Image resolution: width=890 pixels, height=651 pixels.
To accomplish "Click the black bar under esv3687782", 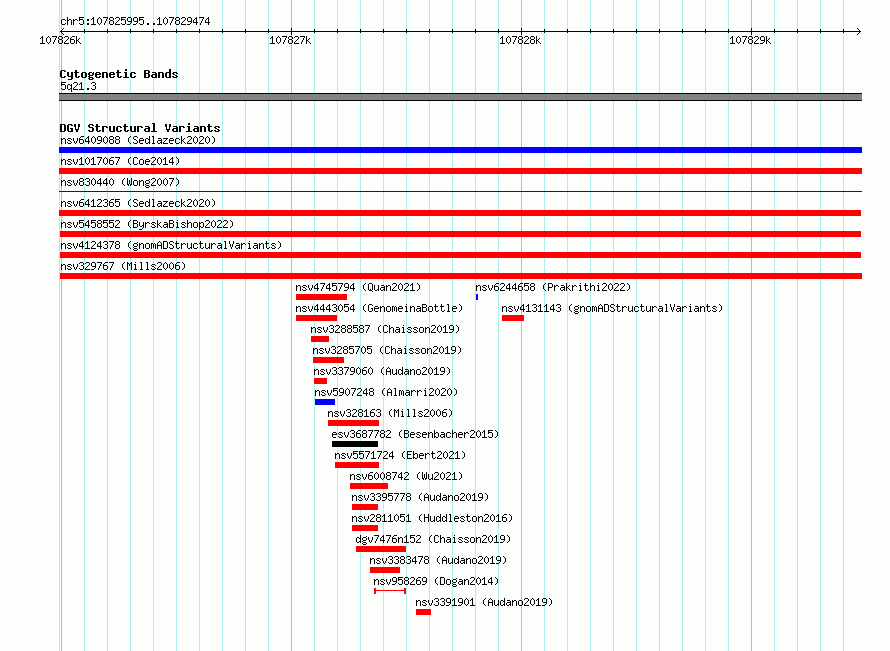I will 355,444.
